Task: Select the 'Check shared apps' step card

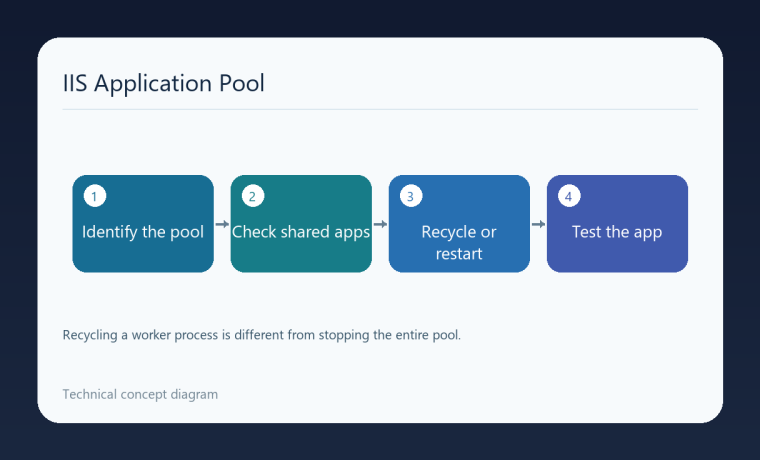Action: (301, 223)
